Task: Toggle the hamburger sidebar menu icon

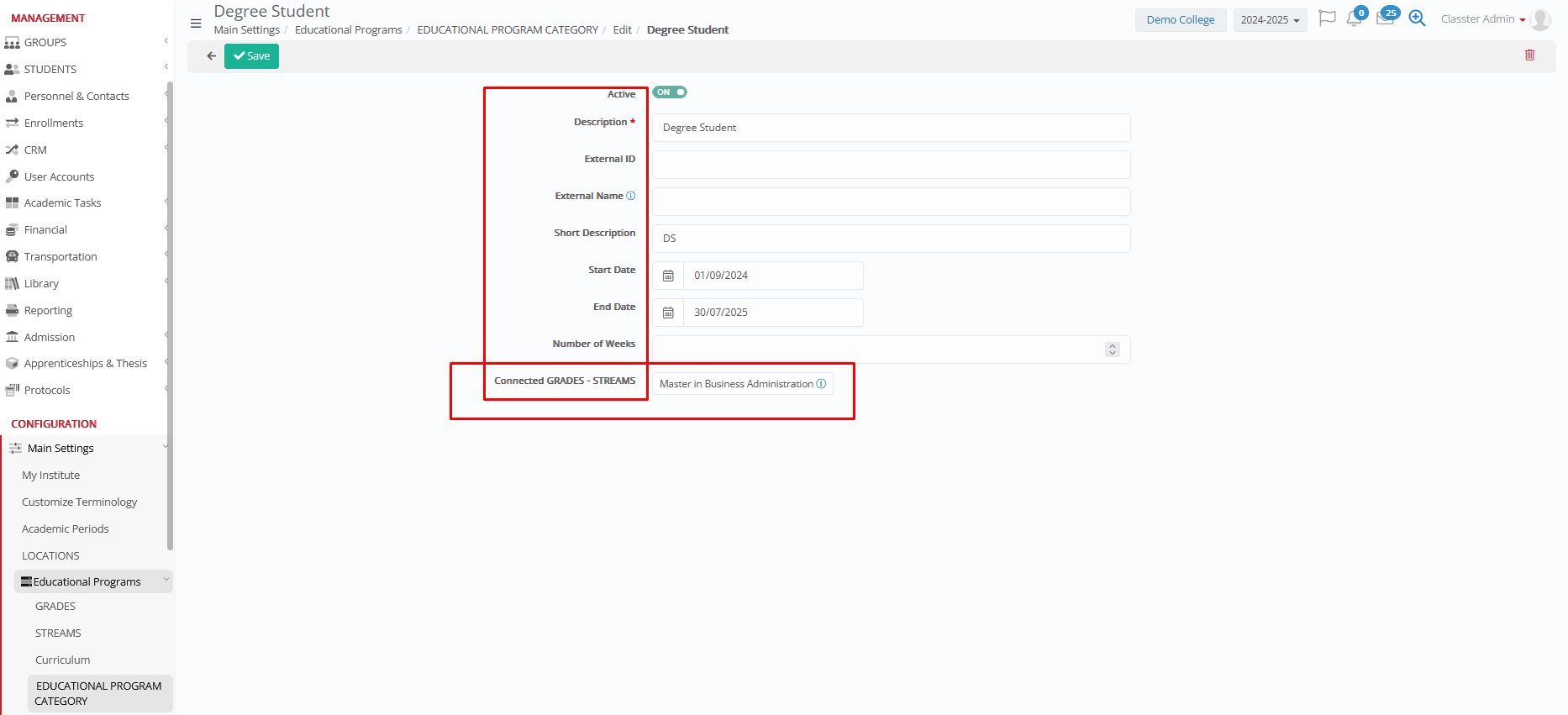Action: pyautogui.click(x=196, y=24)
